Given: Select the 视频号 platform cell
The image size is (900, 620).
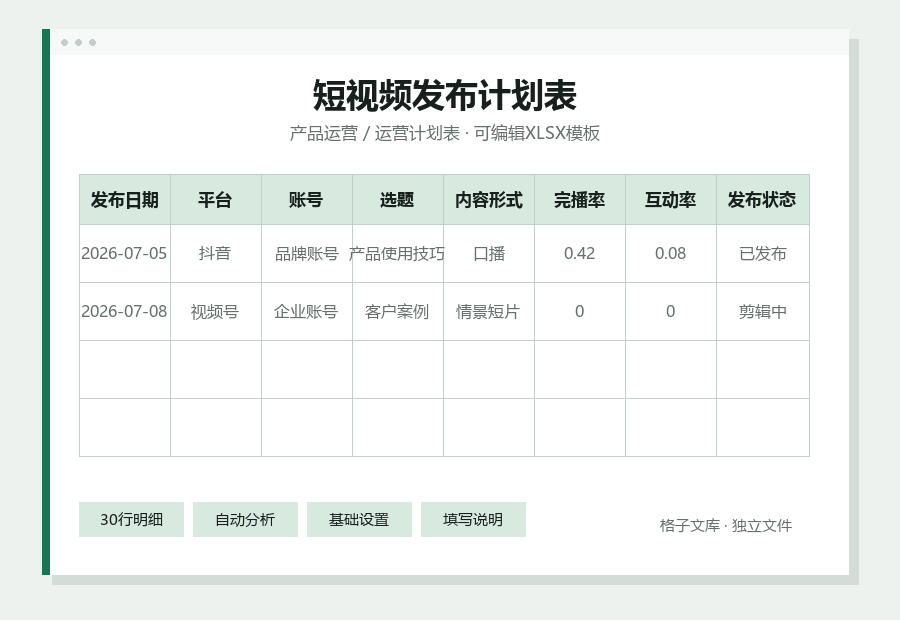Looking at the screenshot, I should (x=216, y=311).
